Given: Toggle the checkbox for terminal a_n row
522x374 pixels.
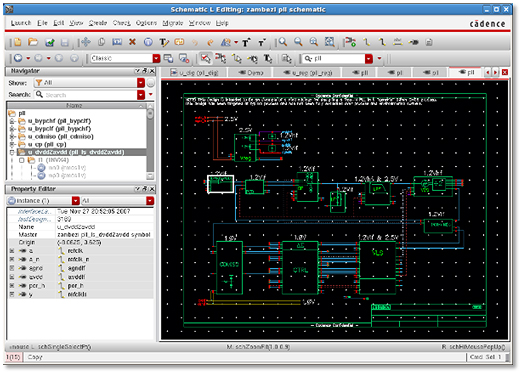Looking at the screenshot, I should tap(12, 259).
